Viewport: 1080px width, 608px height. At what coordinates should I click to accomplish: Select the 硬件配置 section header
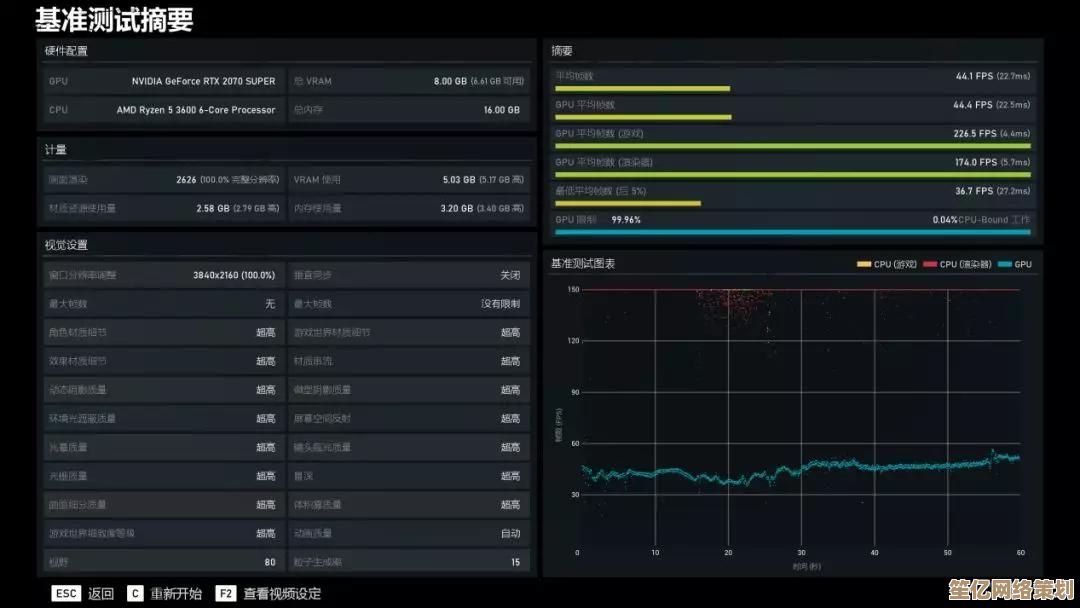pos(66,51)
